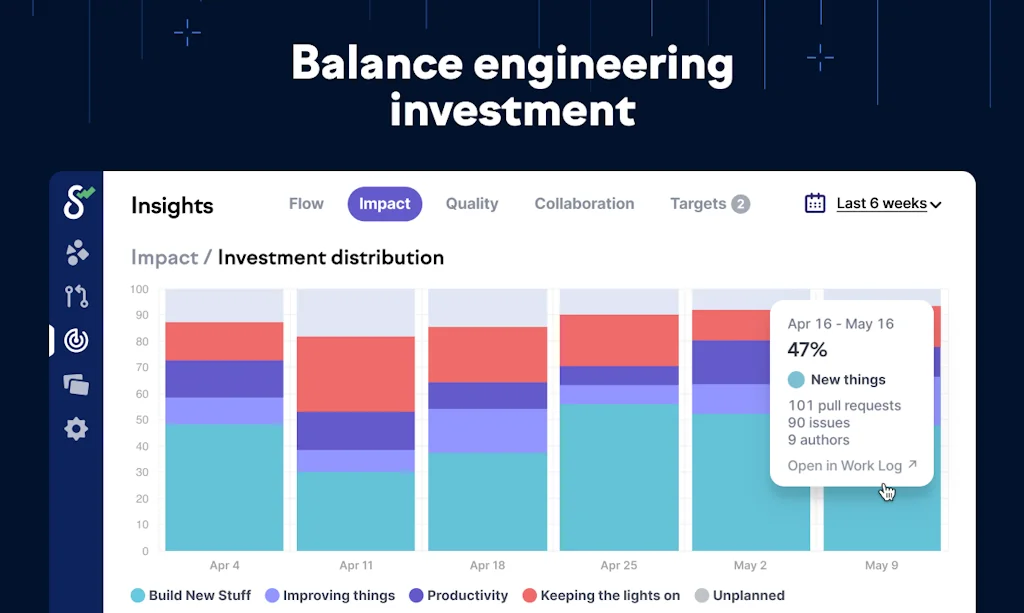The height and width of the screenshot is (613, 1024).
Task: Toggle the Build New Stuff legend item
Action: [191, 595]
